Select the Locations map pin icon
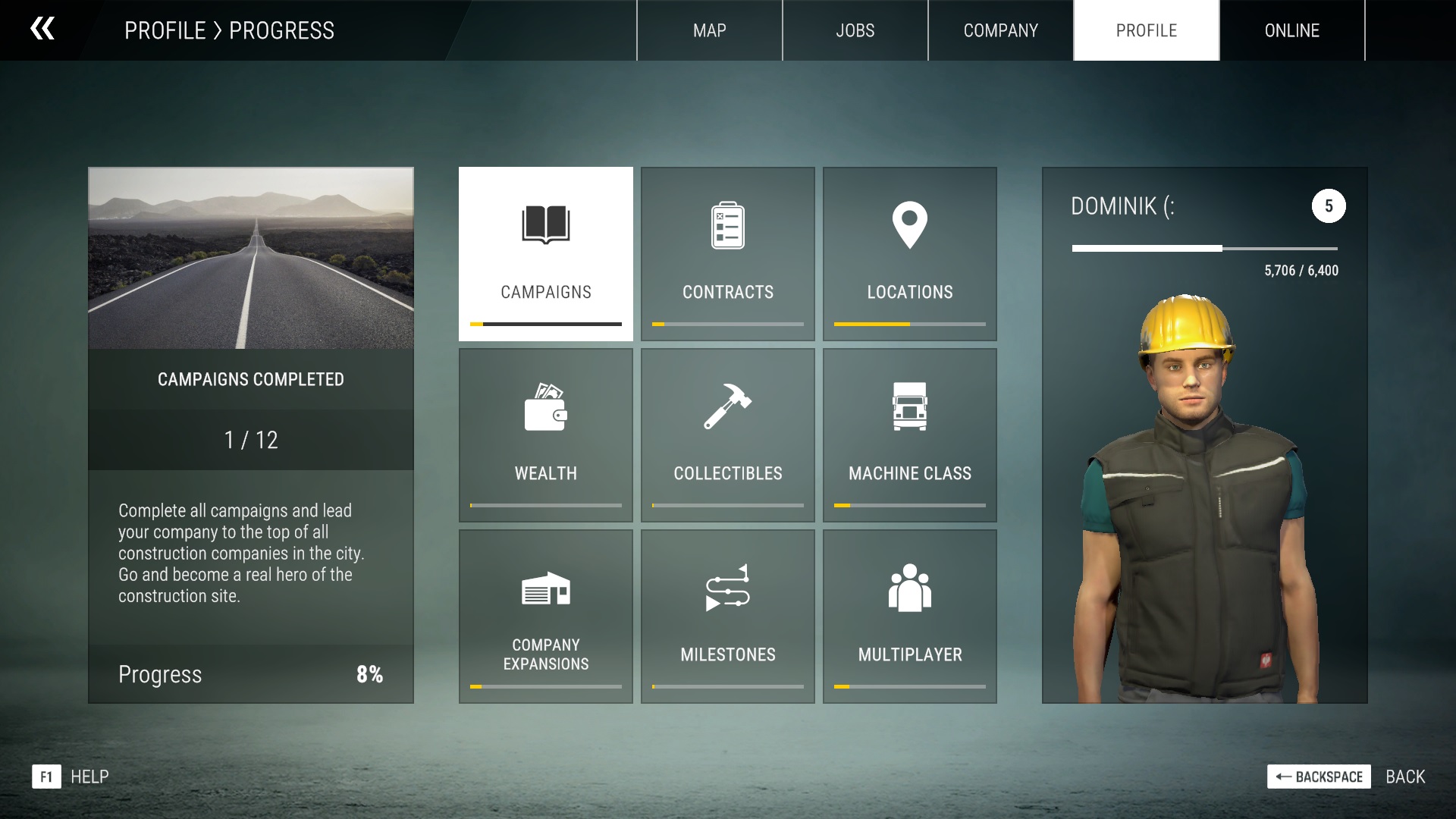1456x819 pixels. point(909,225)
